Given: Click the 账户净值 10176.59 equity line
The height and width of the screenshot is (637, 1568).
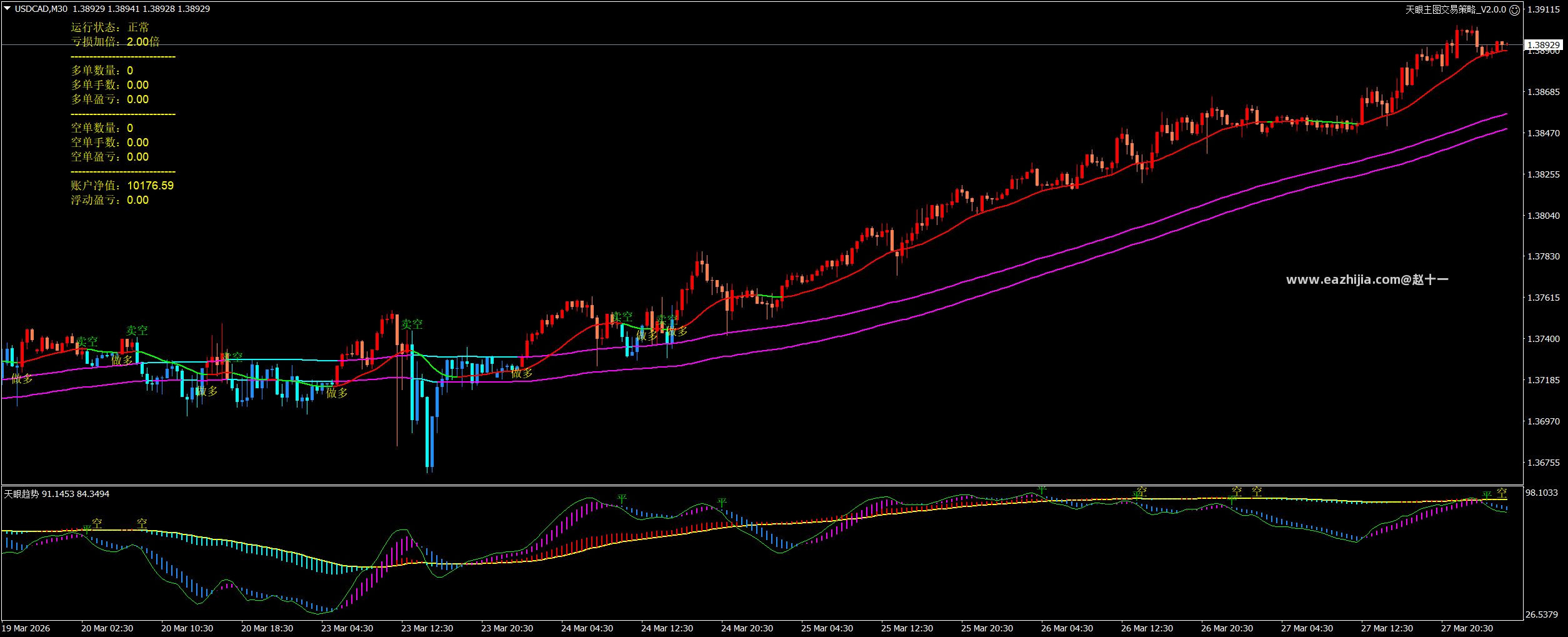Looking at the screenshot, I should pyautogui.click(x=122, y=186).
